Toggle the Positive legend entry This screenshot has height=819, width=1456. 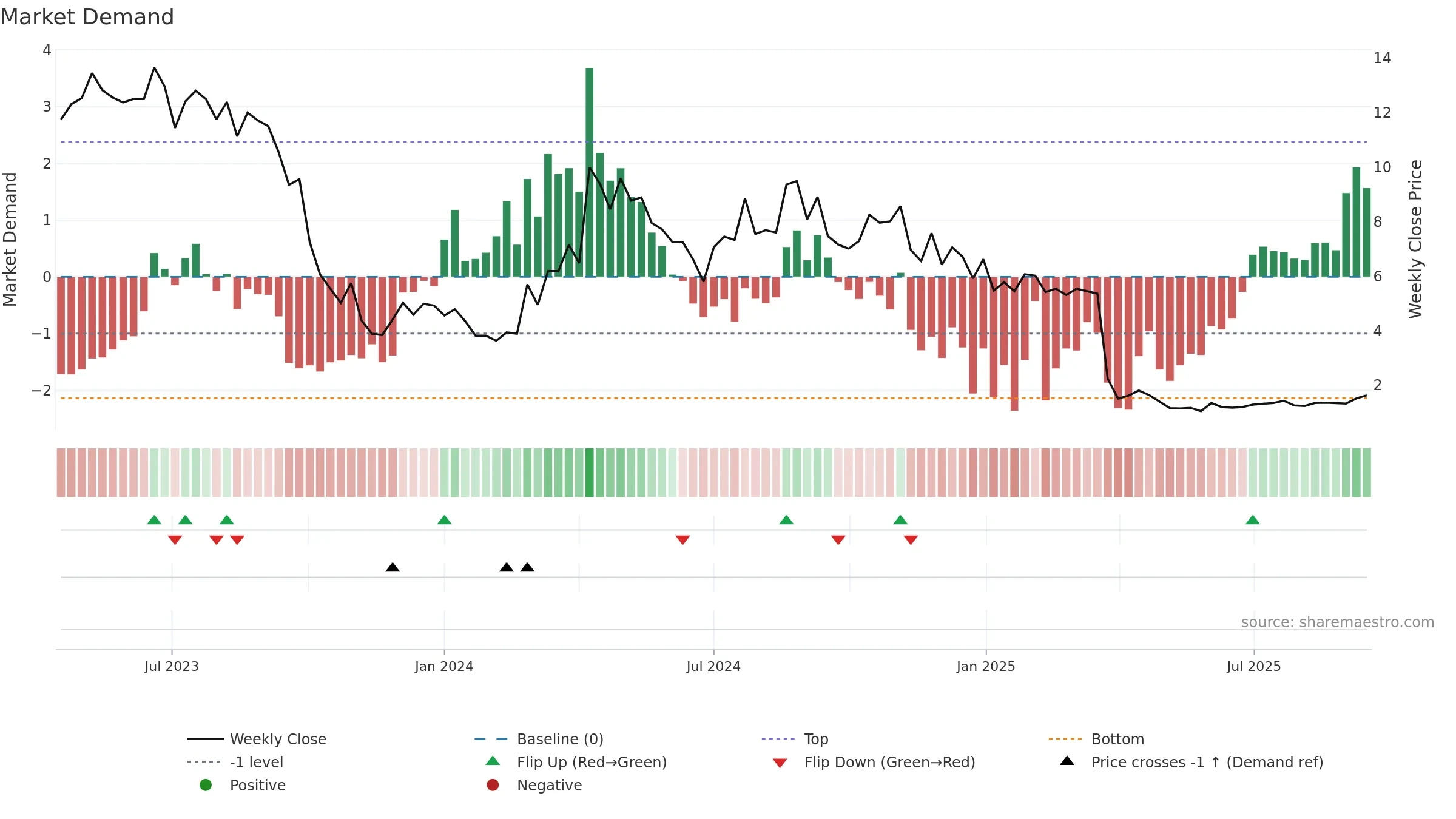[243, 785]
